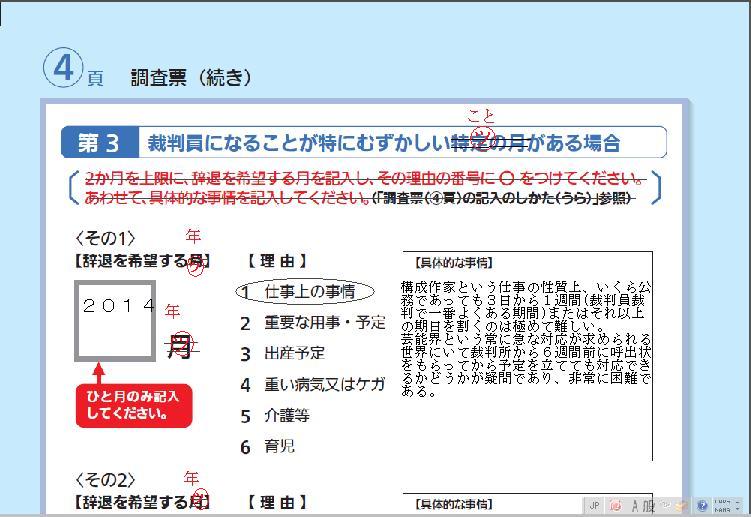Click the text 構成作家という仕事の性質上
The height and width of the screenshot is (517, 751).
491,288
